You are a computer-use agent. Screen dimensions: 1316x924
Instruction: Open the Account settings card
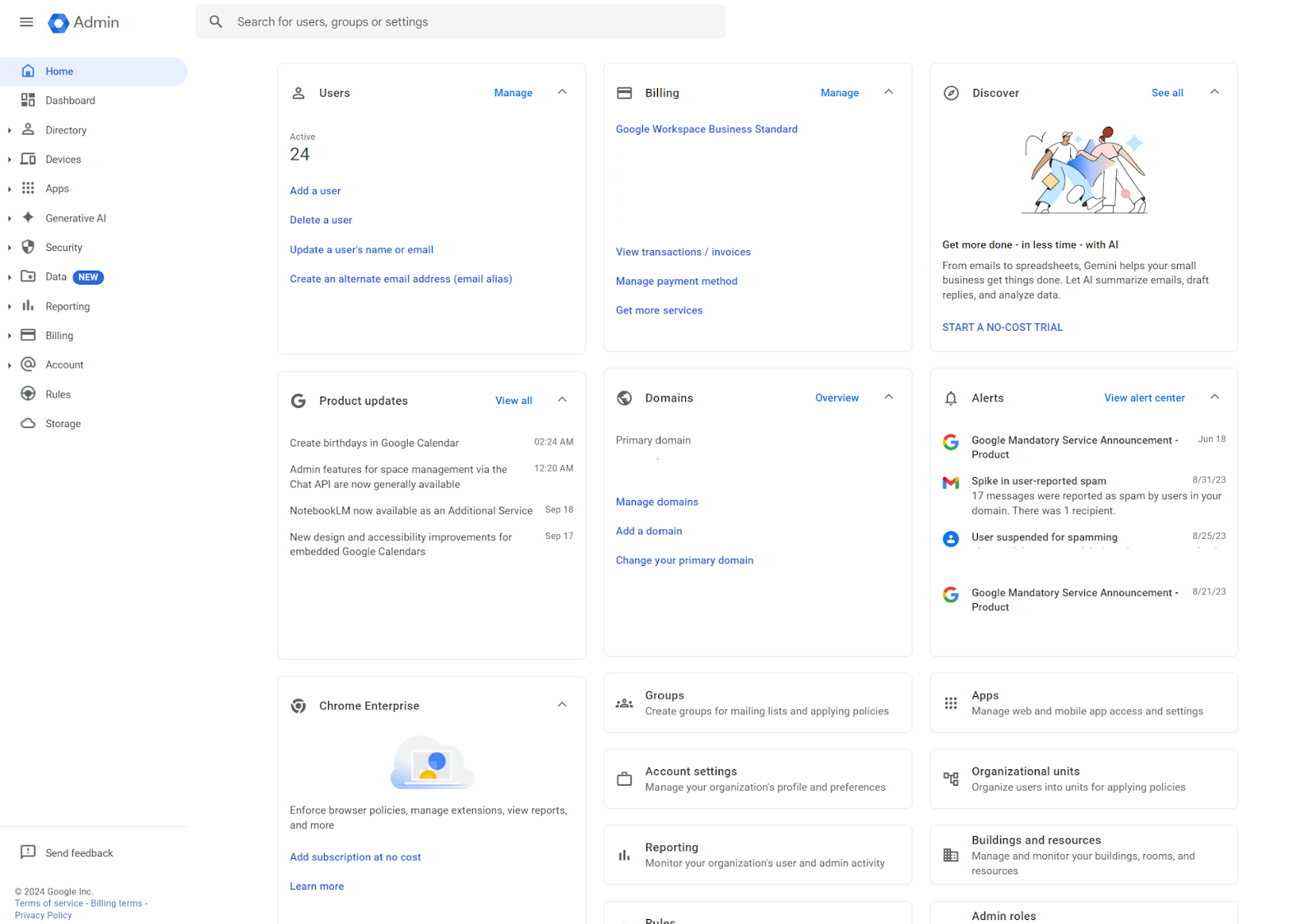[x=758, y=778]
